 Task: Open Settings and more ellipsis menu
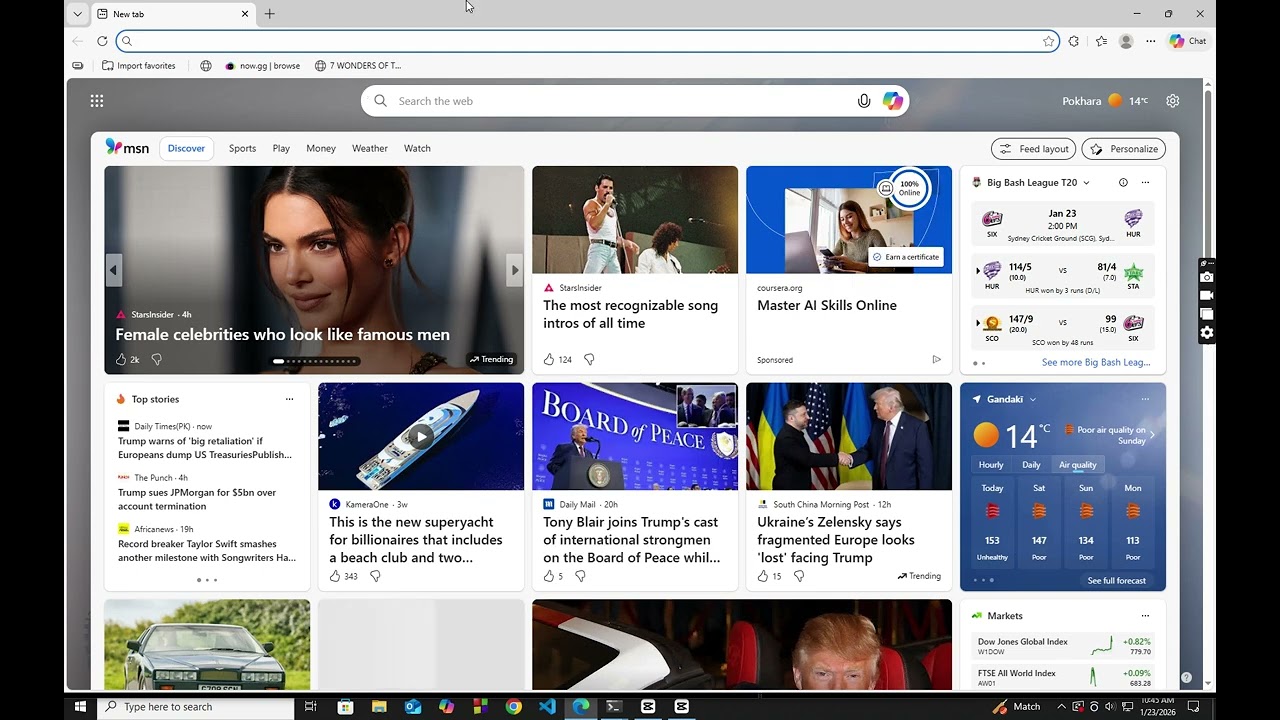tap(1151, 41)
